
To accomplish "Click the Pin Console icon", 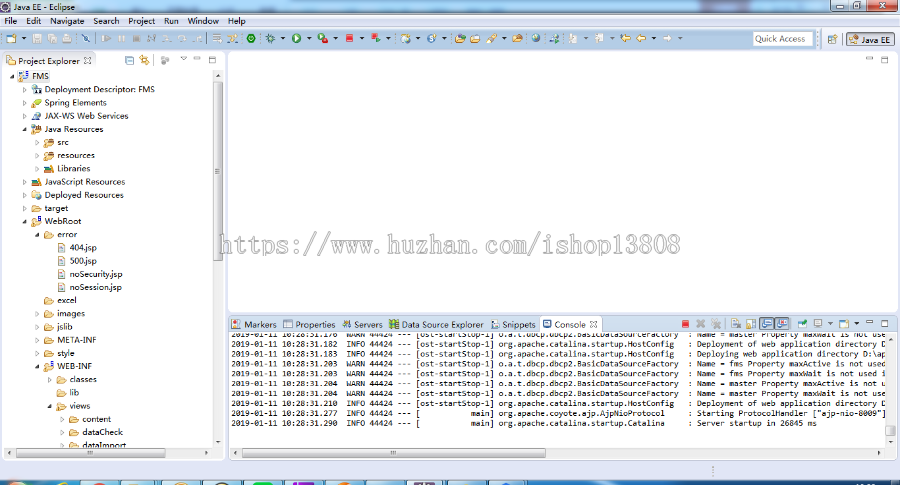I will pos(802,324).
